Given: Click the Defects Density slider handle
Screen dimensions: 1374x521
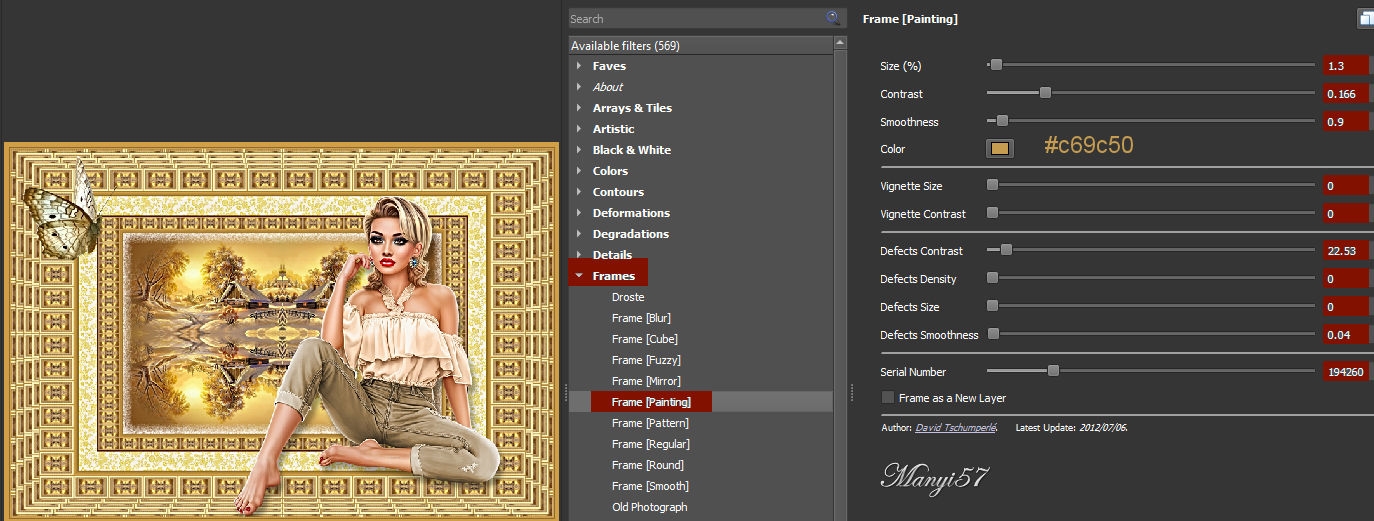Looking at the screenshot, I should [992, 278].
